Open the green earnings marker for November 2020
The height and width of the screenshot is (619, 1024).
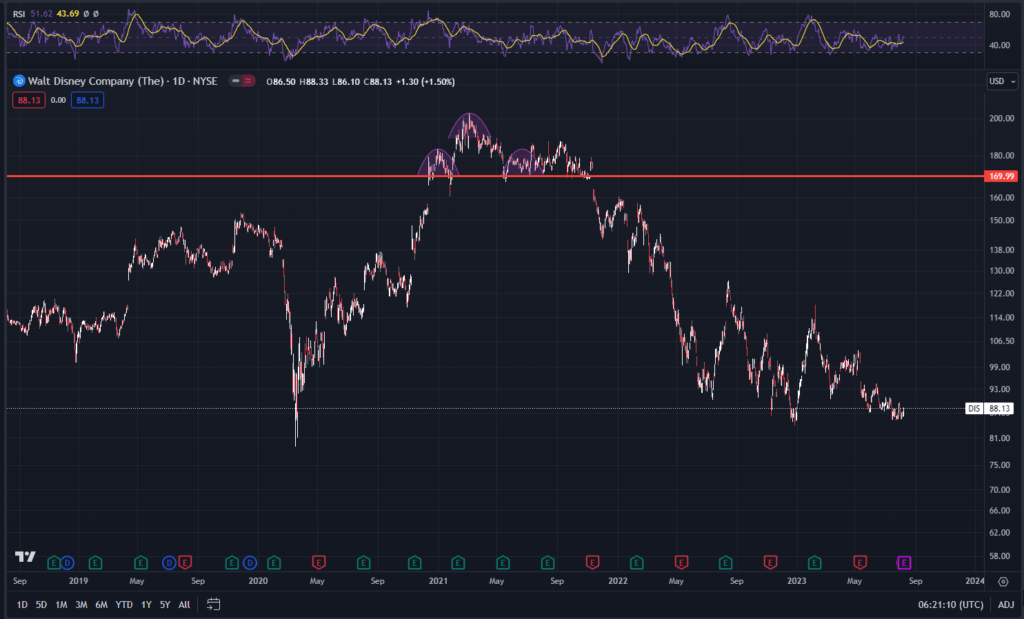click(415, 562)
